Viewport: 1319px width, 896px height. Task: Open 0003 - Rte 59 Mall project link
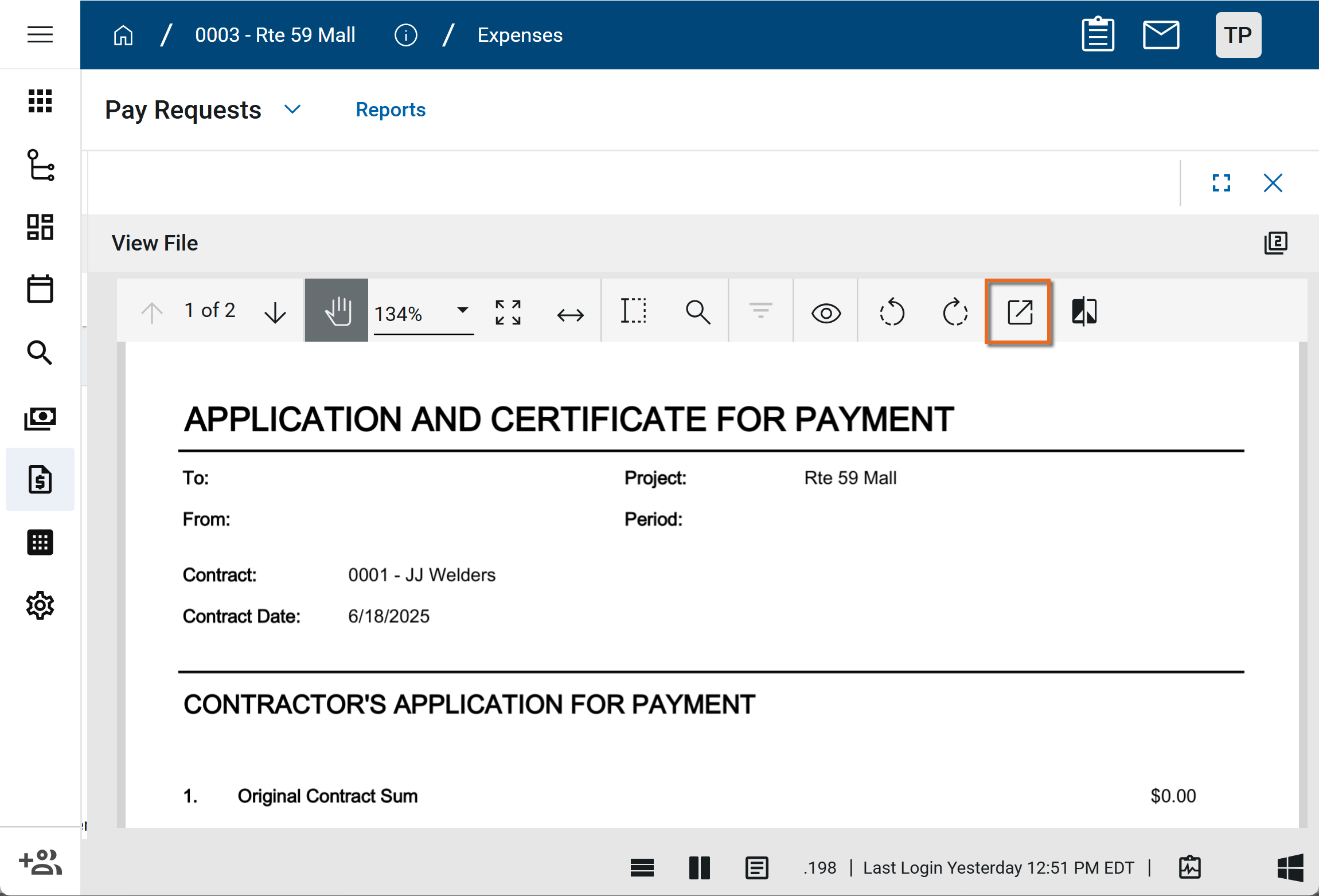pyautogui.click(x=275, y=36)
